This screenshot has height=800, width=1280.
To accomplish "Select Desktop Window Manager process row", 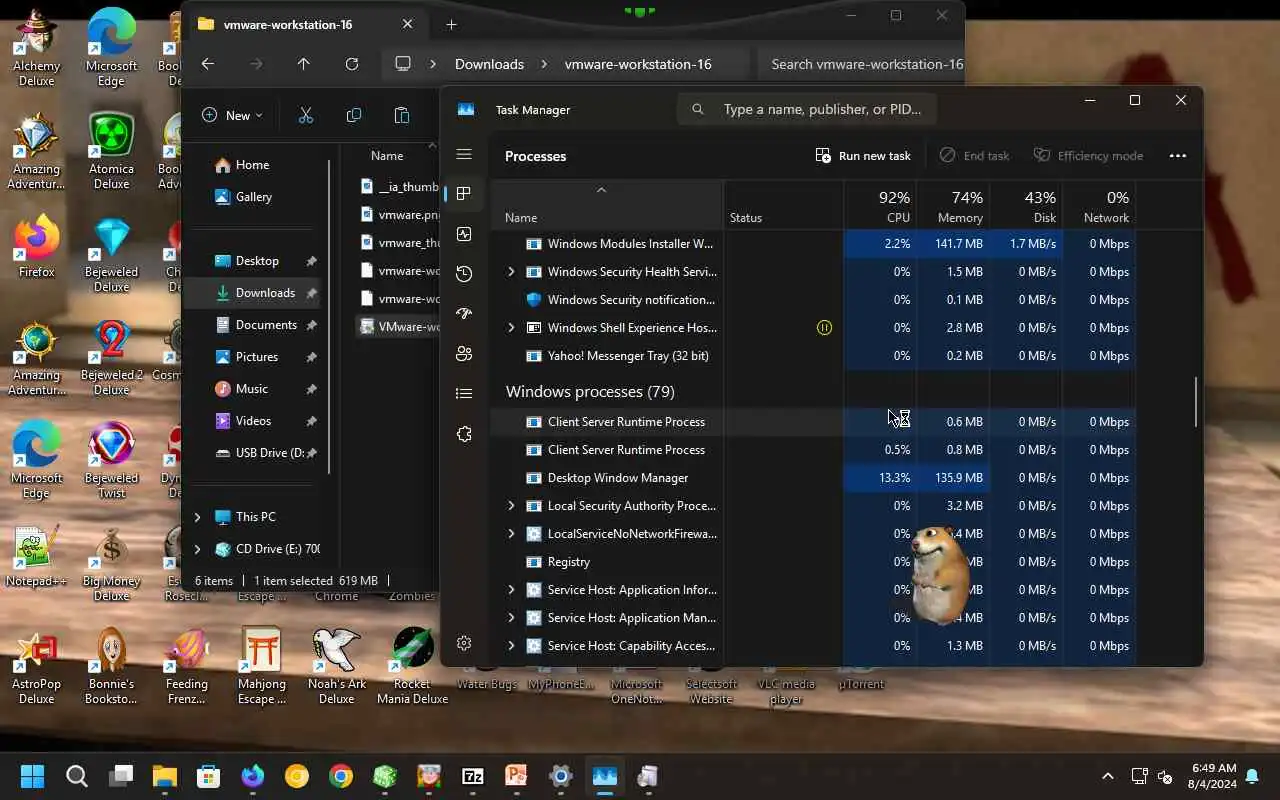I will coord(812,478).
